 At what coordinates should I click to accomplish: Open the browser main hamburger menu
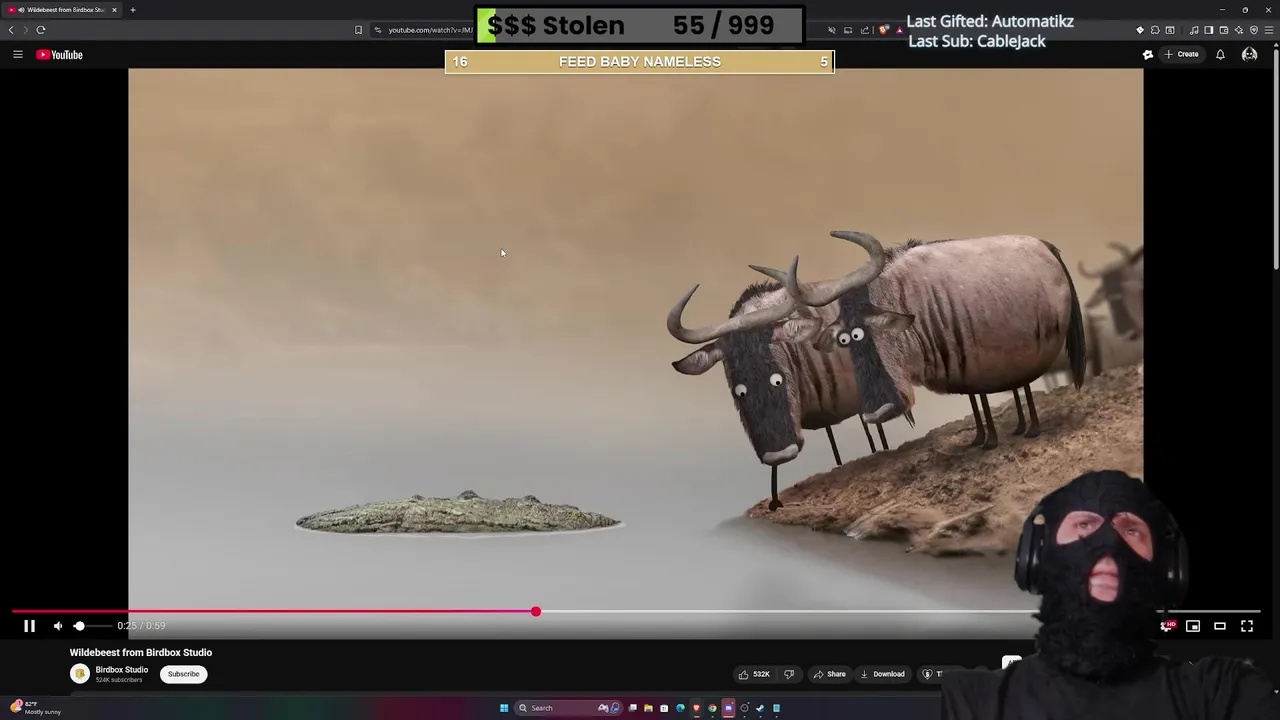[x=1269, y=30]
